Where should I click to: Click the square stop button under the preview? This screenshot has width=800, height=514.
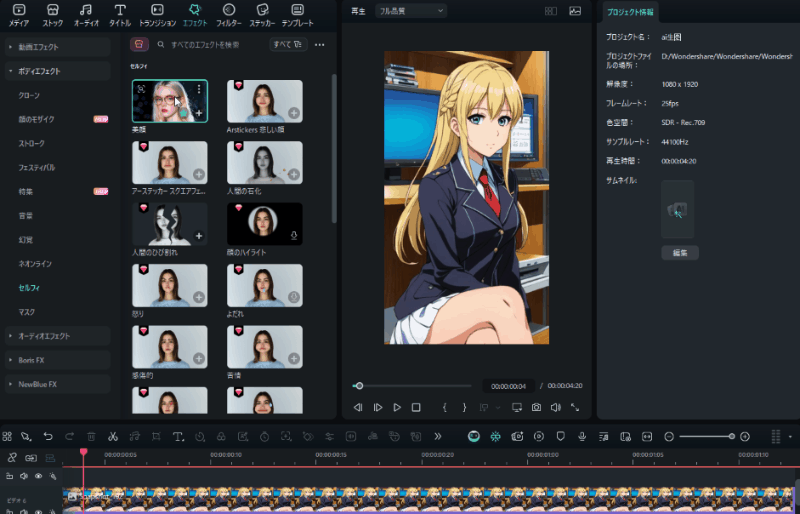pos(416,407)
